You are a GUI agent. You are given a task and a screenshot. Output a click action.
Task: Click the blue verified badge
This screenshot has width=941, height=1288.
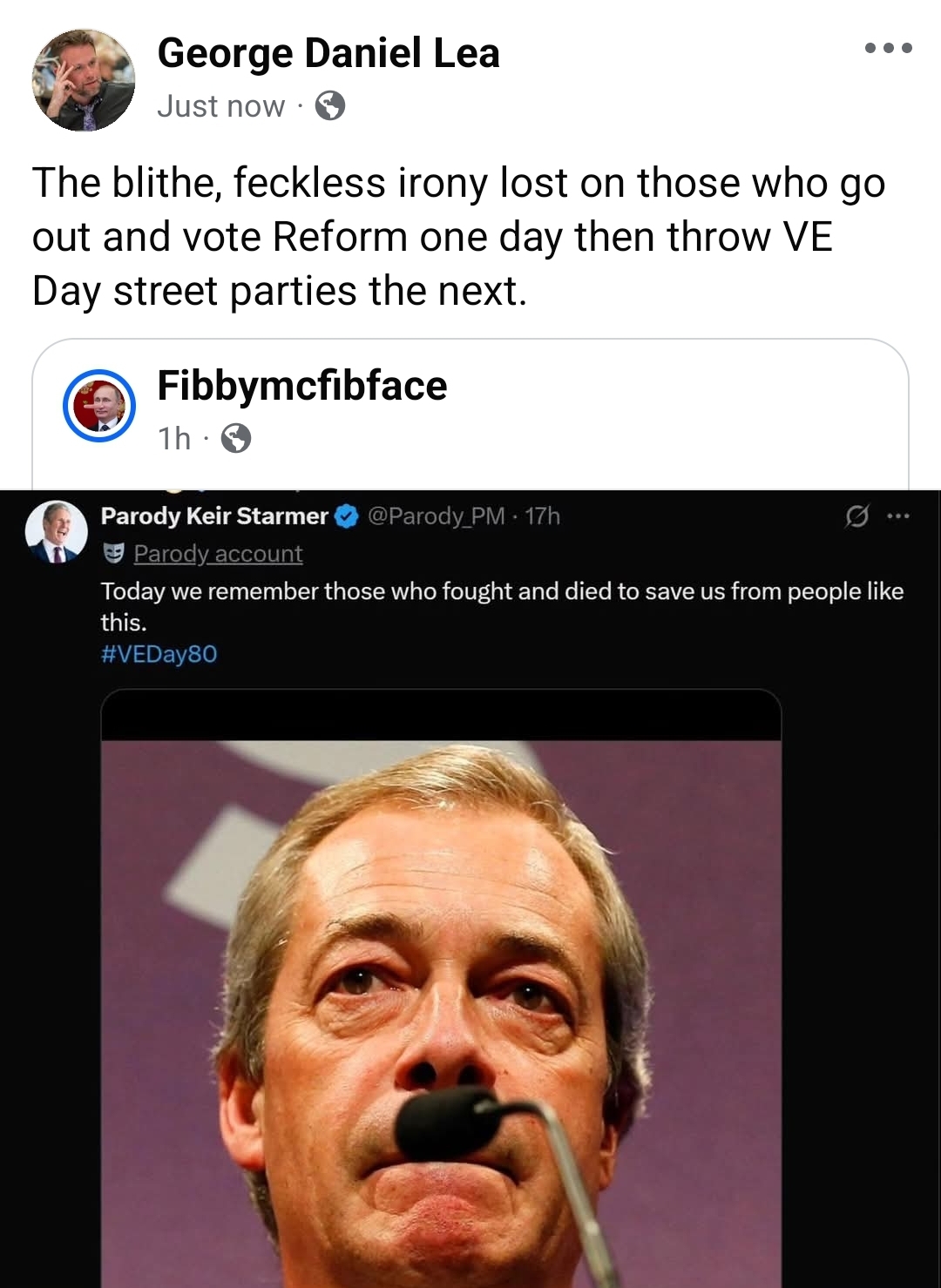(x=347, y=516)
